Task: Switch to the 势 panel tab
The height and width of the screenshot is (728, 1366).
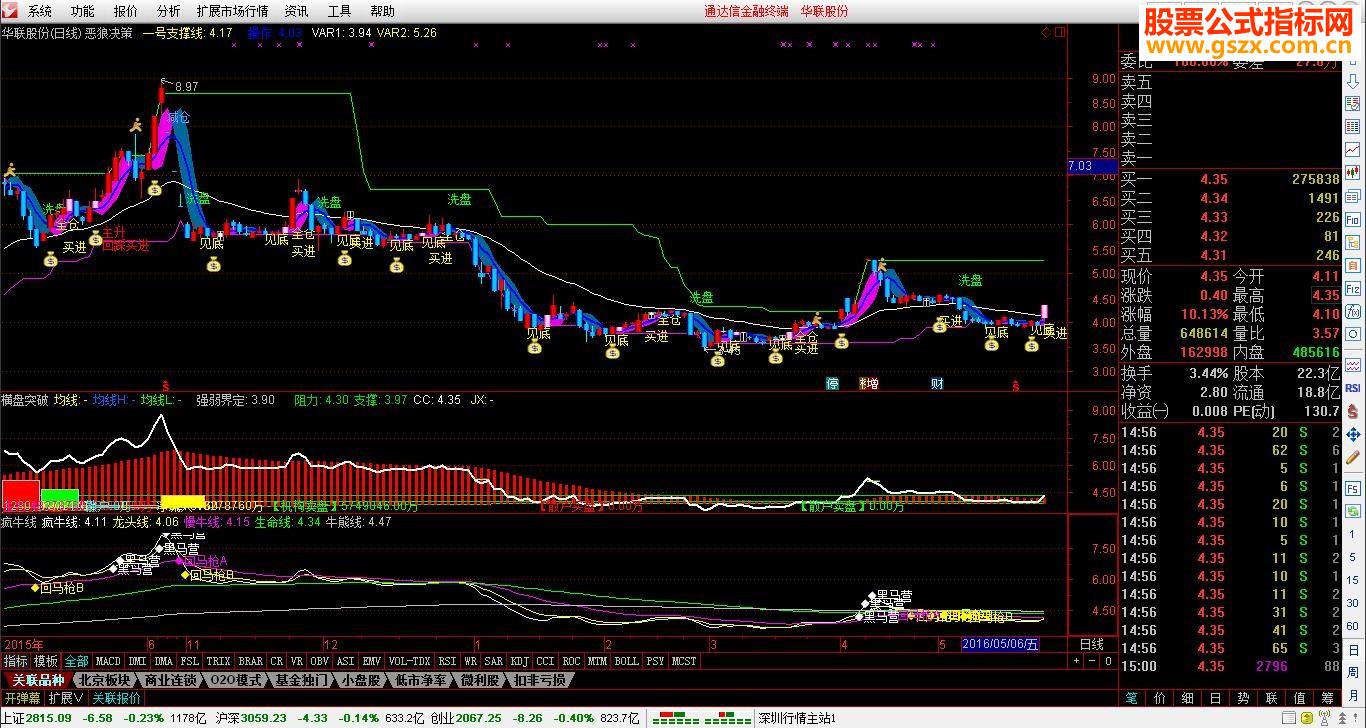Action: [x=1243, y=698]
